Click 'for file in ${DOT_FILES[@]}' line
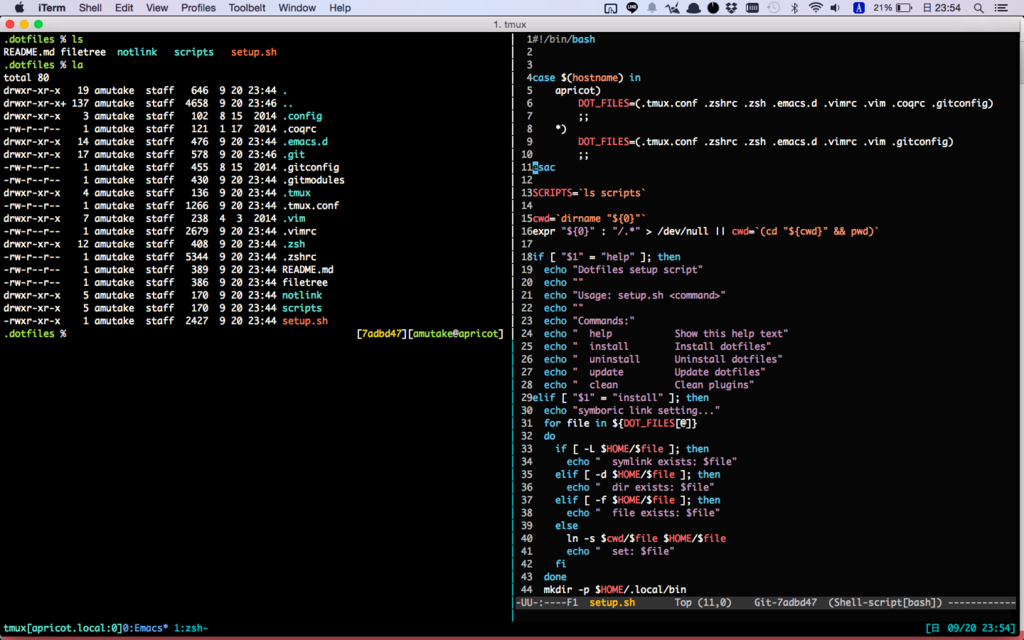This screenshot has width=1024, height=640. pos(620,423)
